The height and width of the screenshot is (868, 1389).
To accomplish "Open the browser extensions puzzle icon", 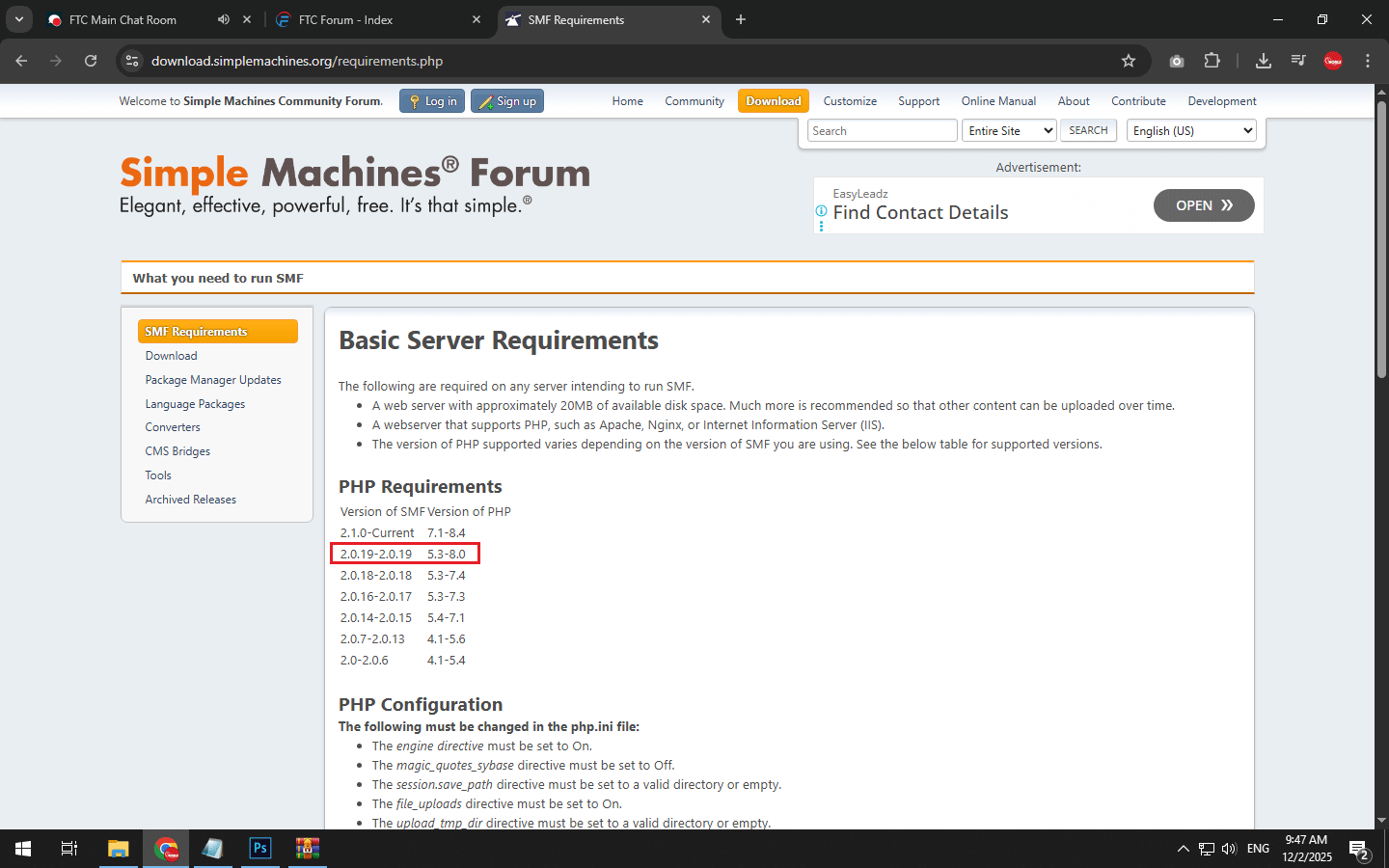I will pyautogui.click(x=1212, y=61).
